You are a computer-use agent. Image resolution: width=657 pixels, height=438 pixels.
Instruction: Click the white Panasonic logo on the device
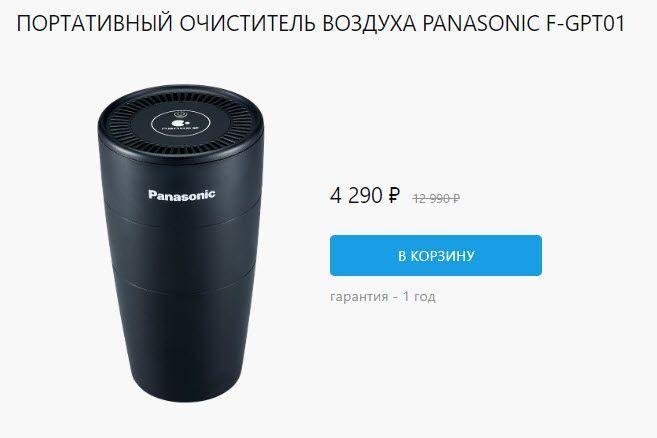click(x=182, y=195)
